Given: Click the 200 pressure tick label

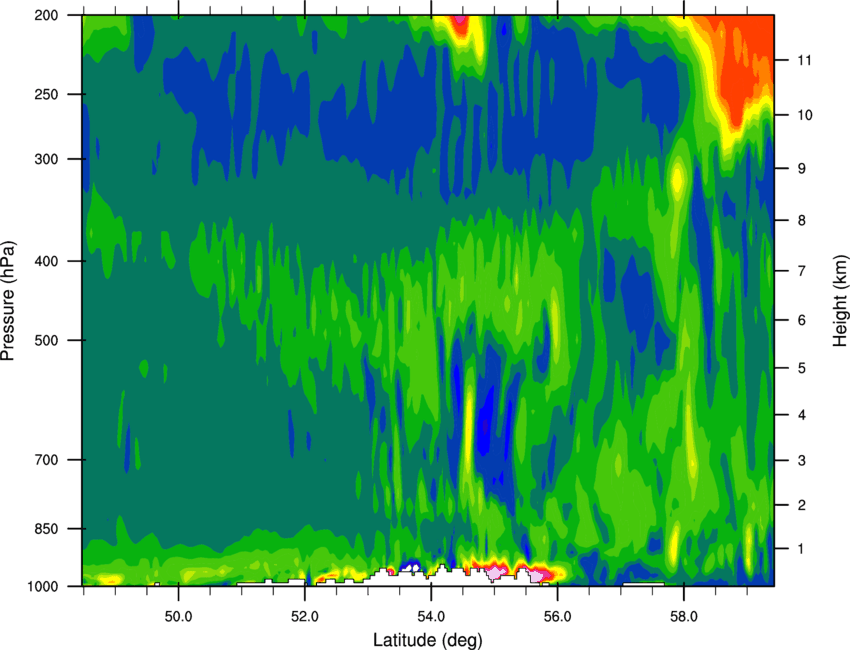Looking at the screenshot, I should pyautogui.click(x=46, y=15).
